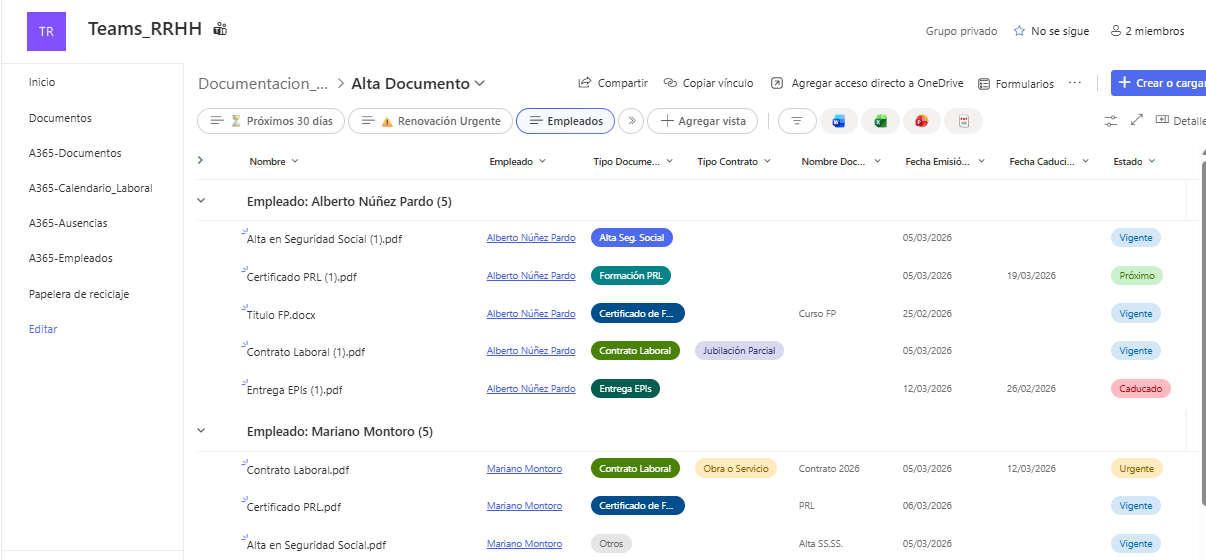The width and height of the screenshot is (1206, 560).
Task: Open Alta en Seguridad Social (1).pdf
Action: tap(324, 239)
